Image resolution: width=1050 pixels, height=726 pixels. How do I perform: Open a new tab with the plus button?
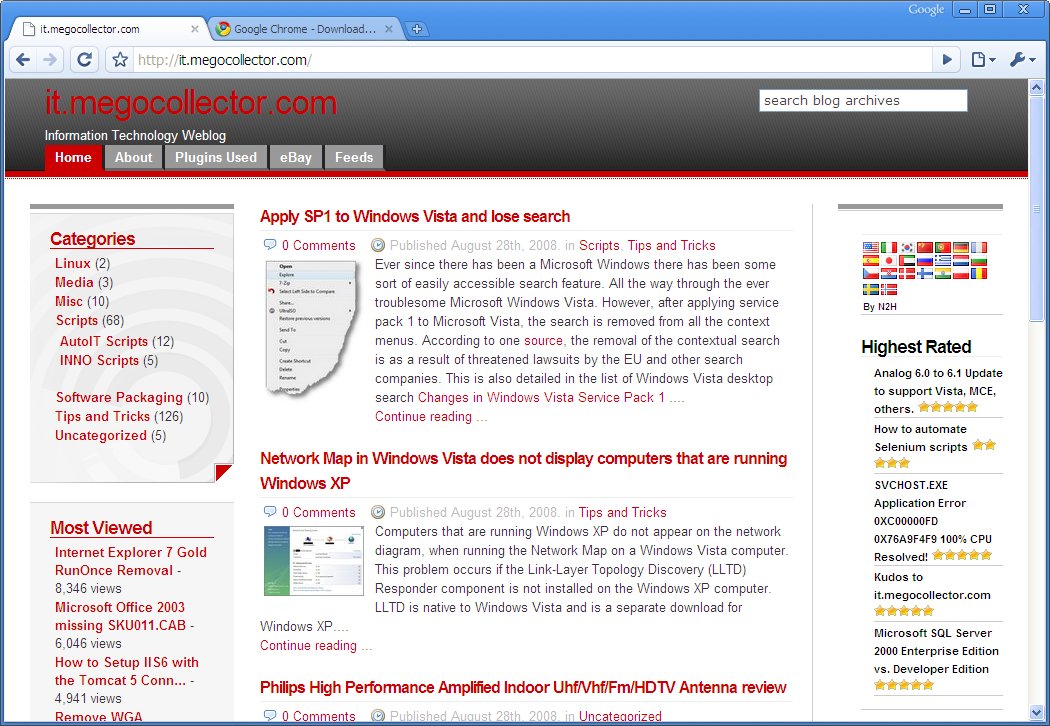click(x=417, y=29)
